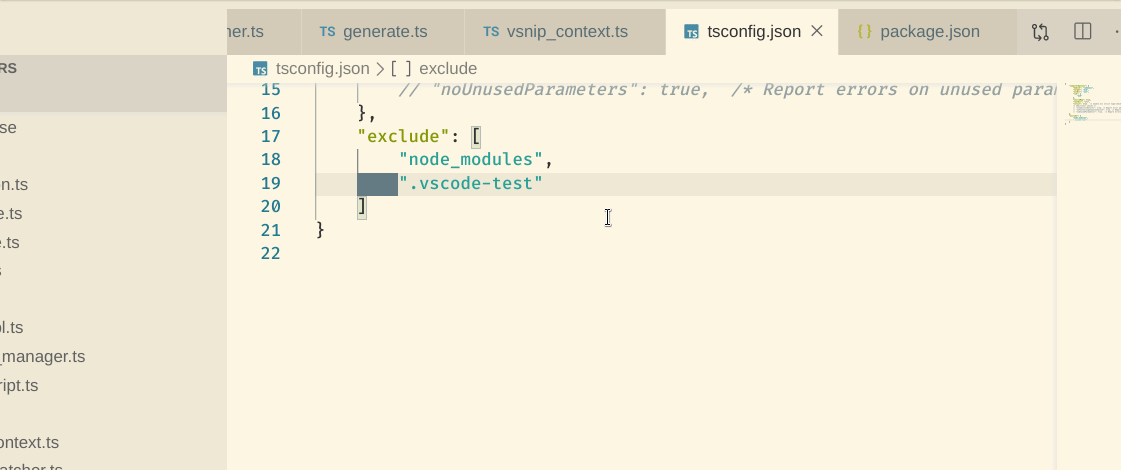Switch to the generate.ts tab

click(385, 32)
